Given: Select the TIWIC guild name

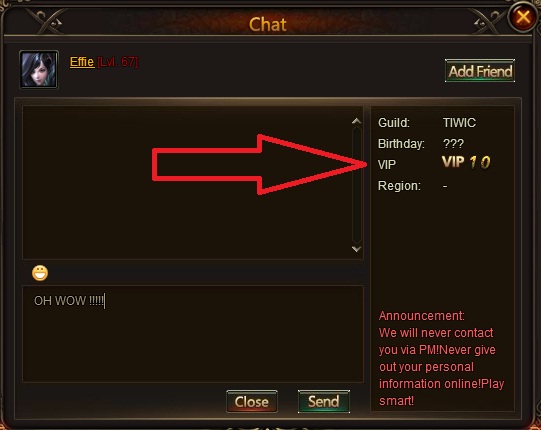Looking at the screenshot, I should 459,123.
